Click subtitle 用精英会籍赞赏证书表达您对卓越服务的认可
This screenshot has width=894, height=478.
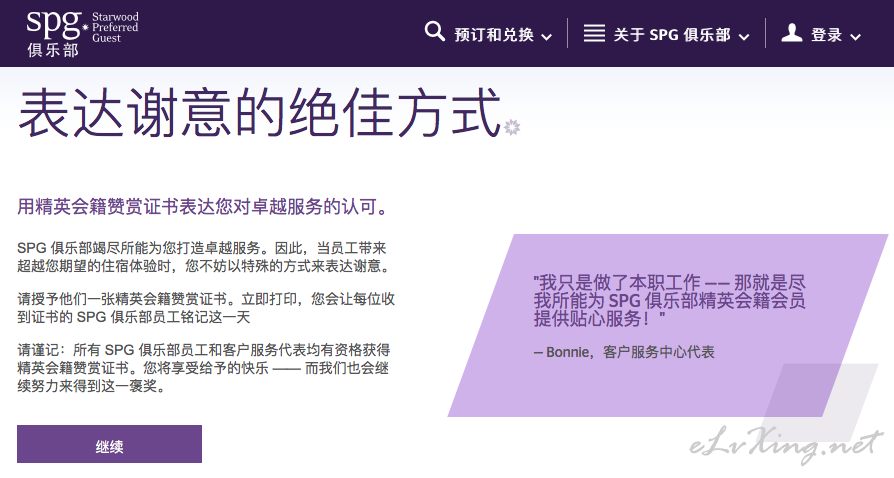(204, 206)
